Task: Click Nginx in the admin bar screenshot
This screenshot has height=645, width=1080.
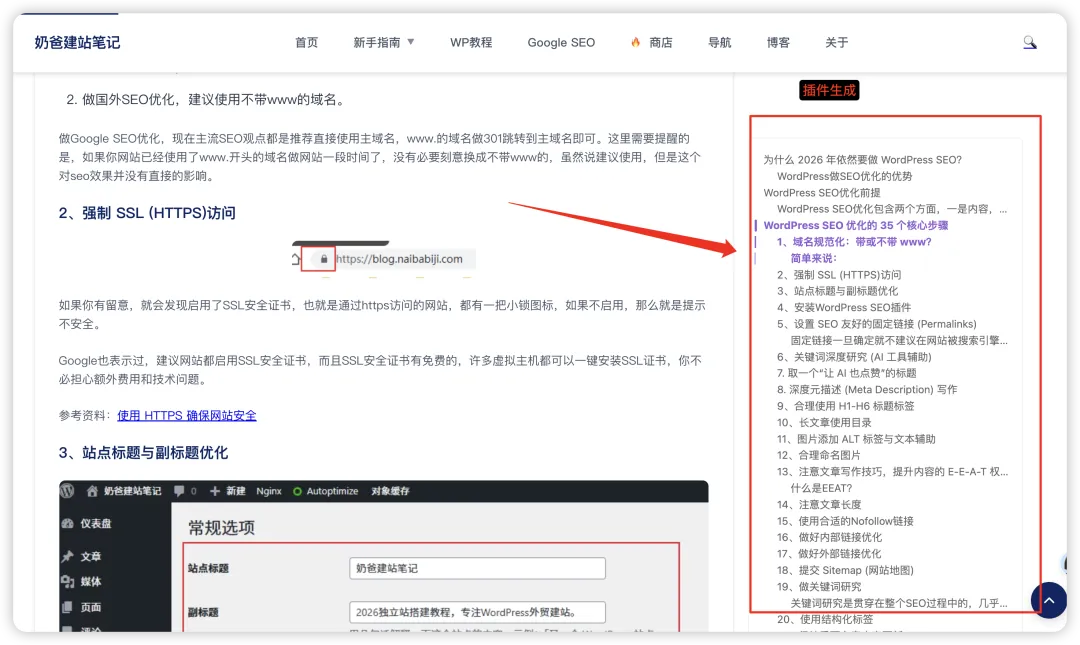Action: point(269,491)
